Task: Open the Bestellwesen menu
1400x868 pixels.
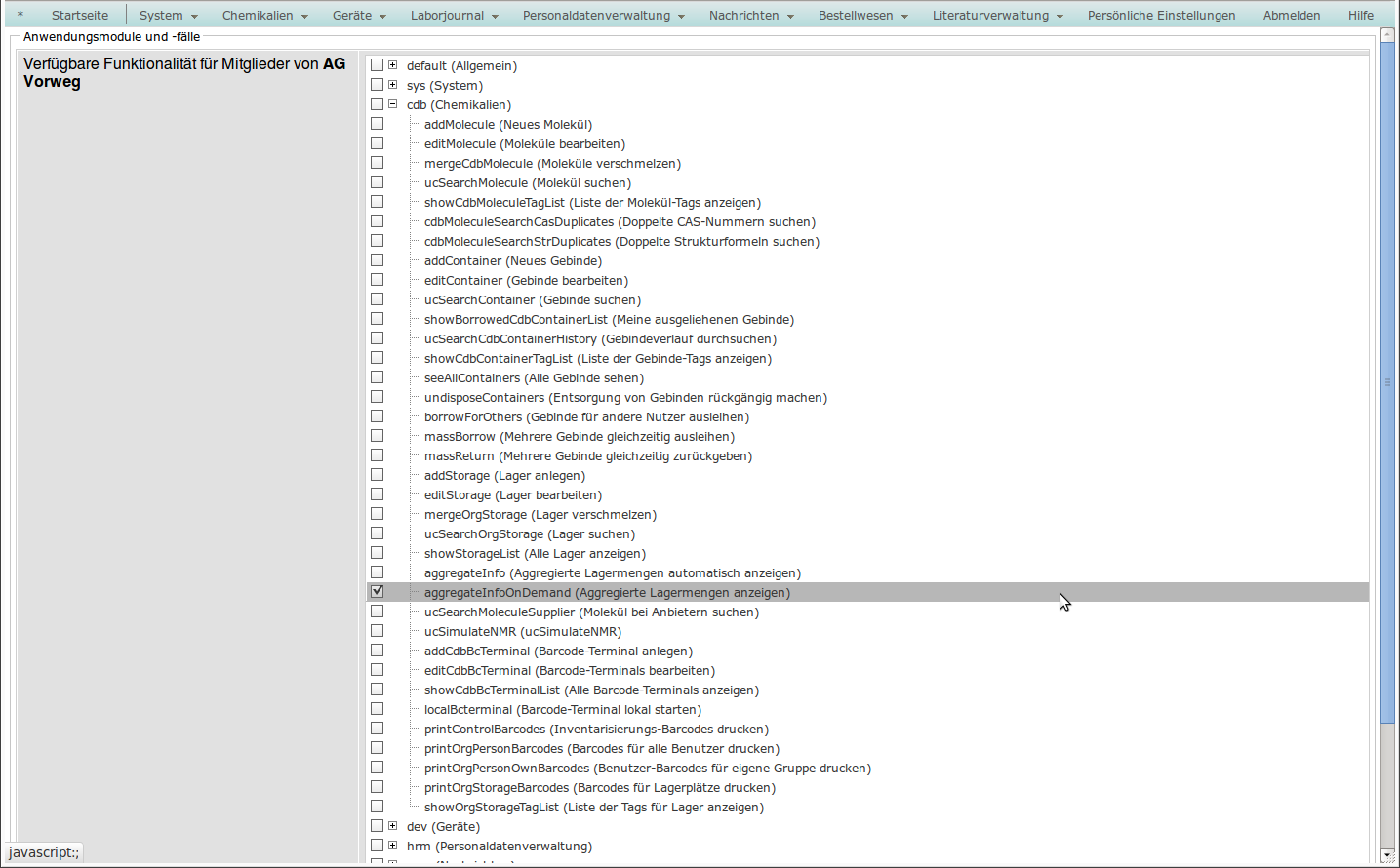Action: pyautogui.click(x=862, y=16)
